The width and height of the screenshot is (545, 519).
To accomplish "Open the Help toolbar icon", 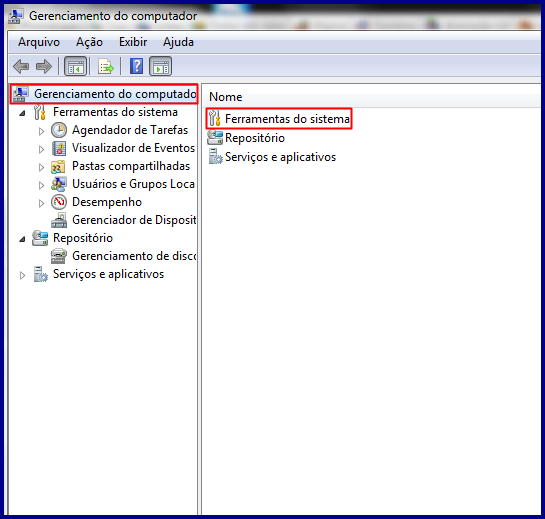I will tap(136, 66).
